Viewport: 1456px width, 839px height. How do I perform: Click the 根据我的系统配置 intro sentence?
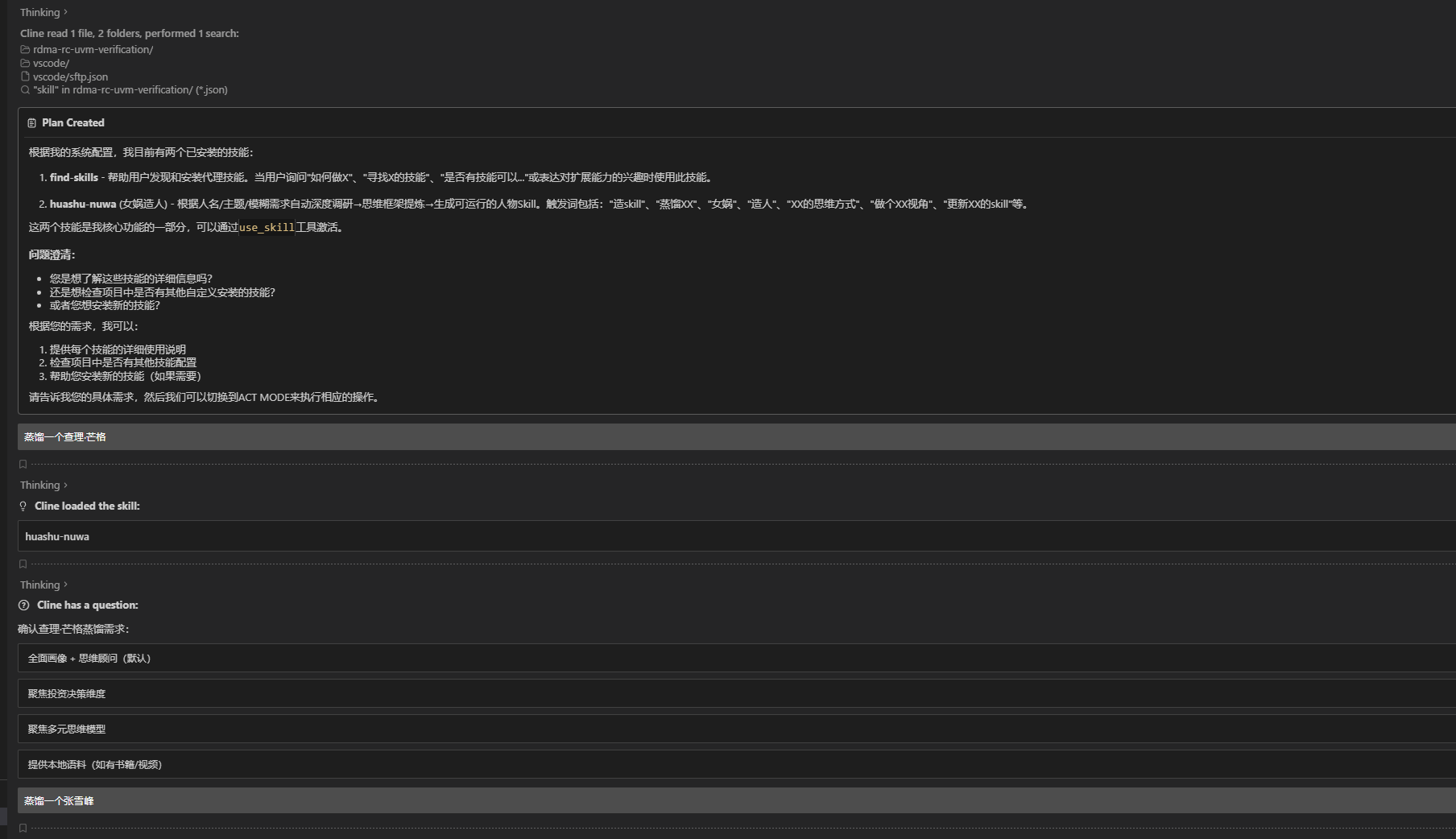141,152
